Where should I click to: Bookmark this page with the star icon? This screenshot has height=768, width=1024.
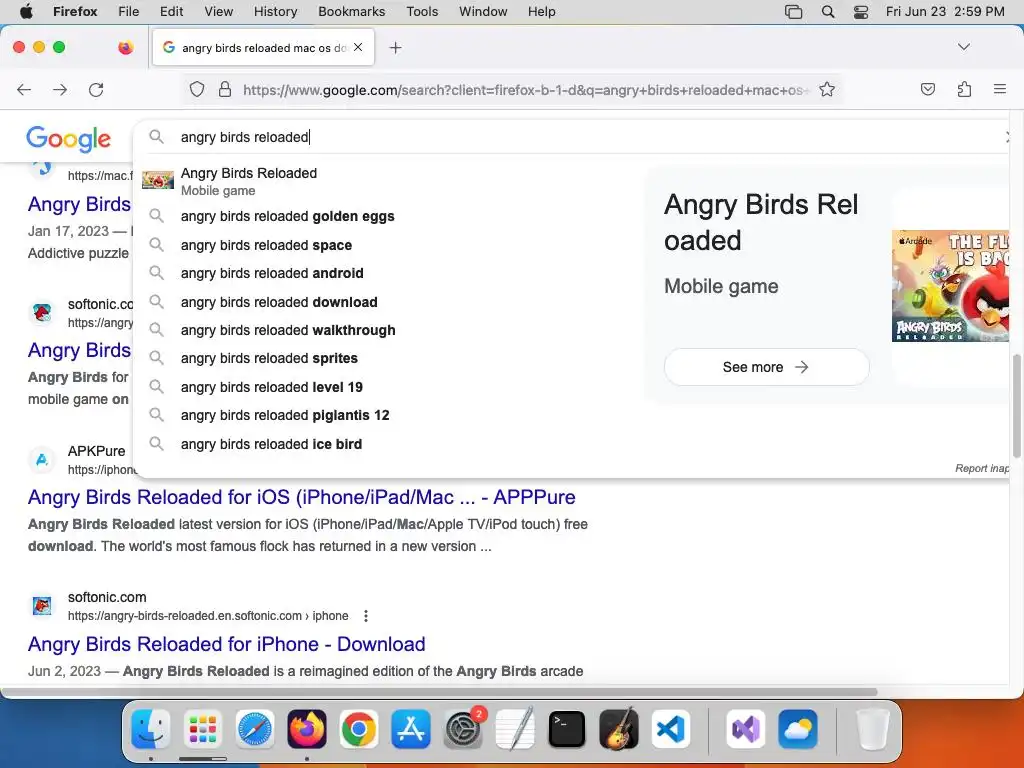coord(827,89)
